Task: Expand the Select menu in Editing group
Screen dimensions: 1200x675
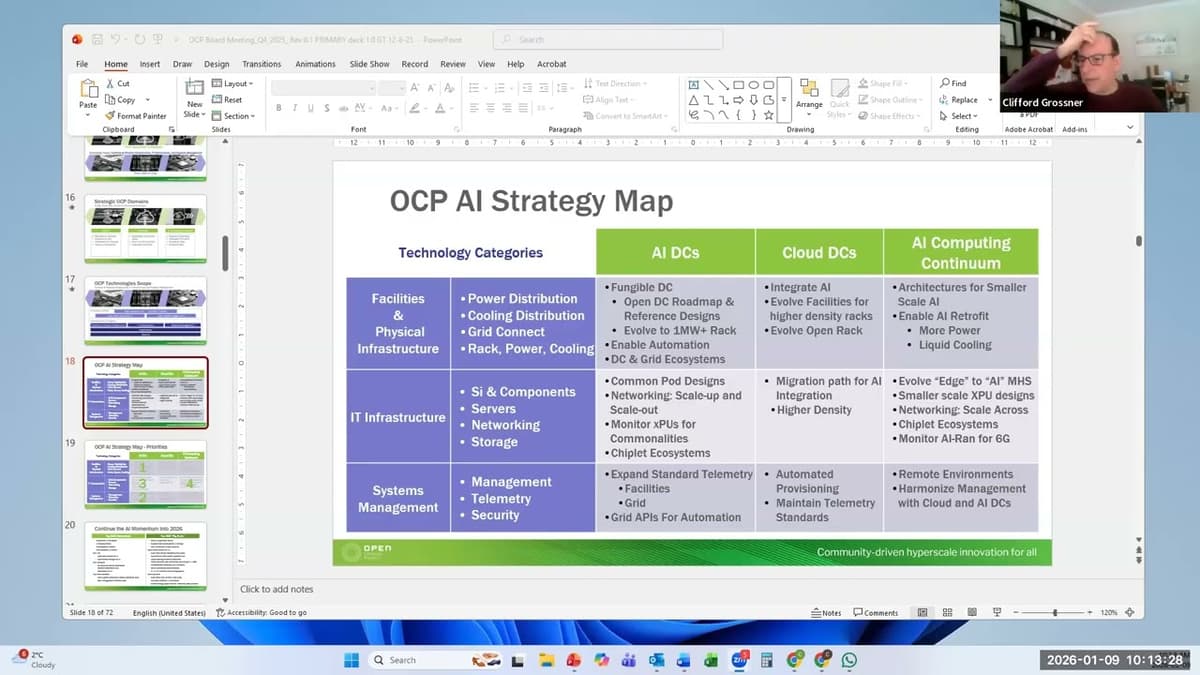Action: click(961, 115)
